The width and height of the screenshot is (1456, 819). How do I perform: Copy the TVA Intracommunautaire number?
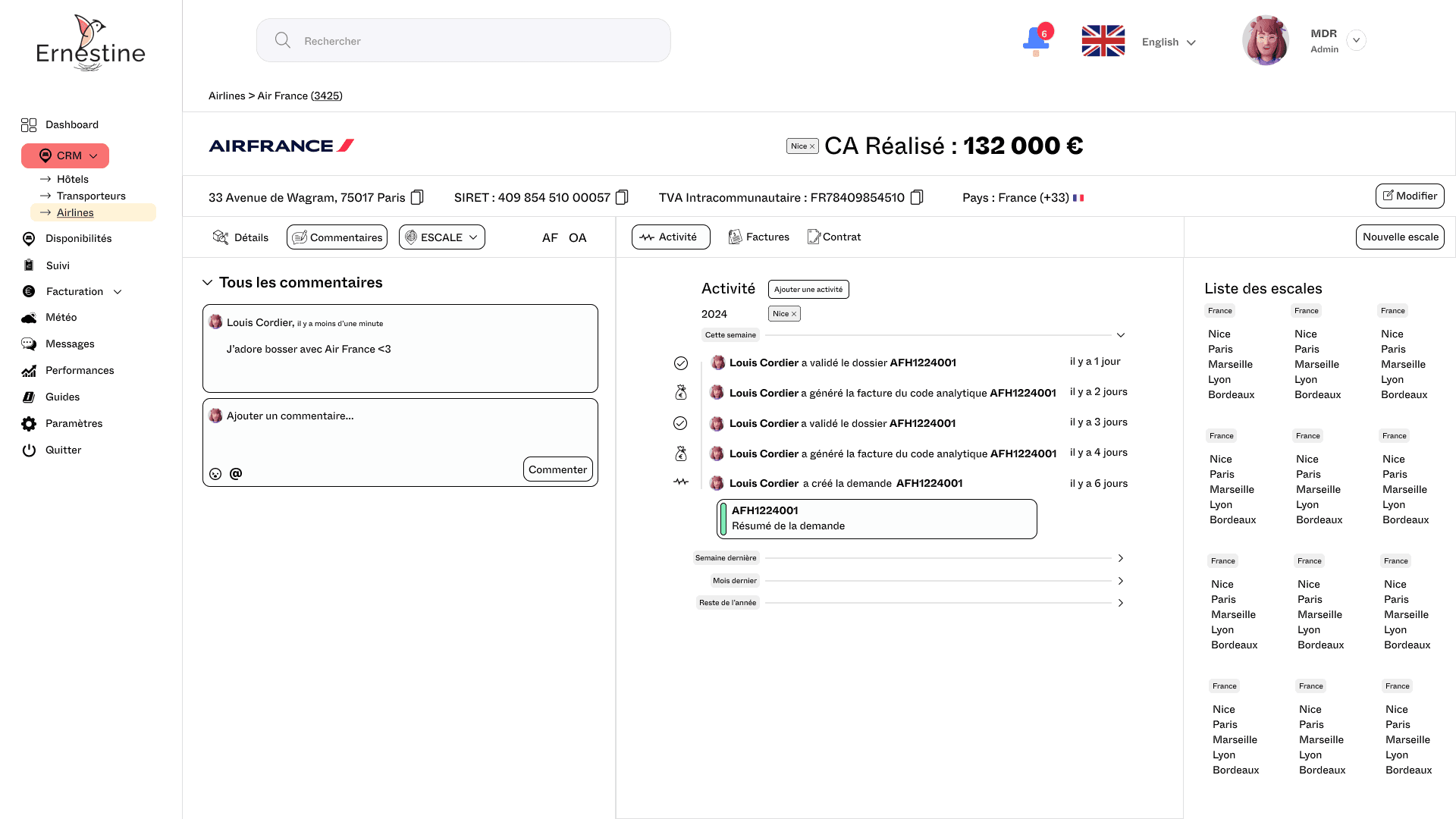(916, 197)
